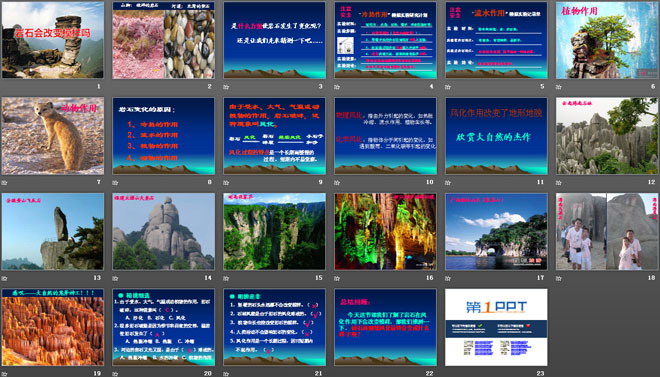Select slide 22 summary text thumbnail
The height and width of the screenshot is (377, 660).
[x=386, y=327]
